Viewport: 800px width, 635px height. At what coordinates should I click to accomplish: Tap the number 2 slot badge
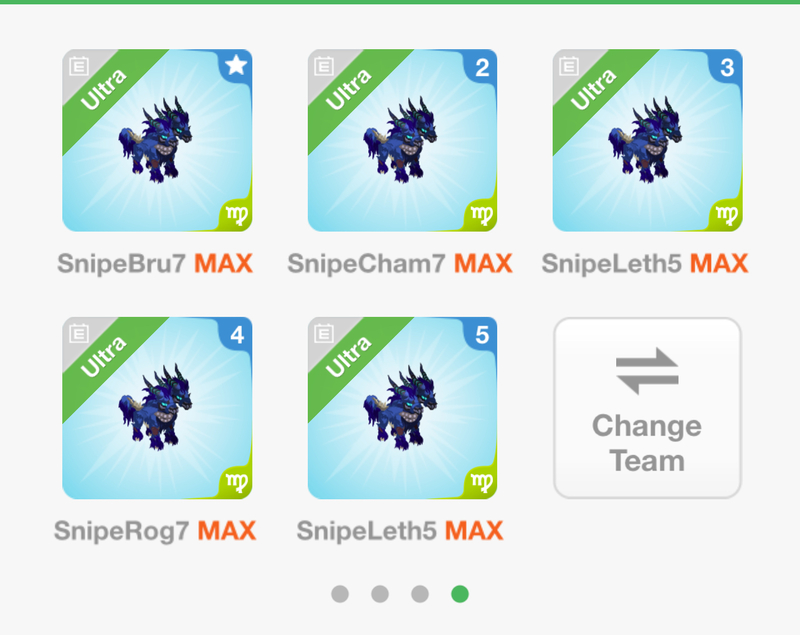tap(482, 67)
